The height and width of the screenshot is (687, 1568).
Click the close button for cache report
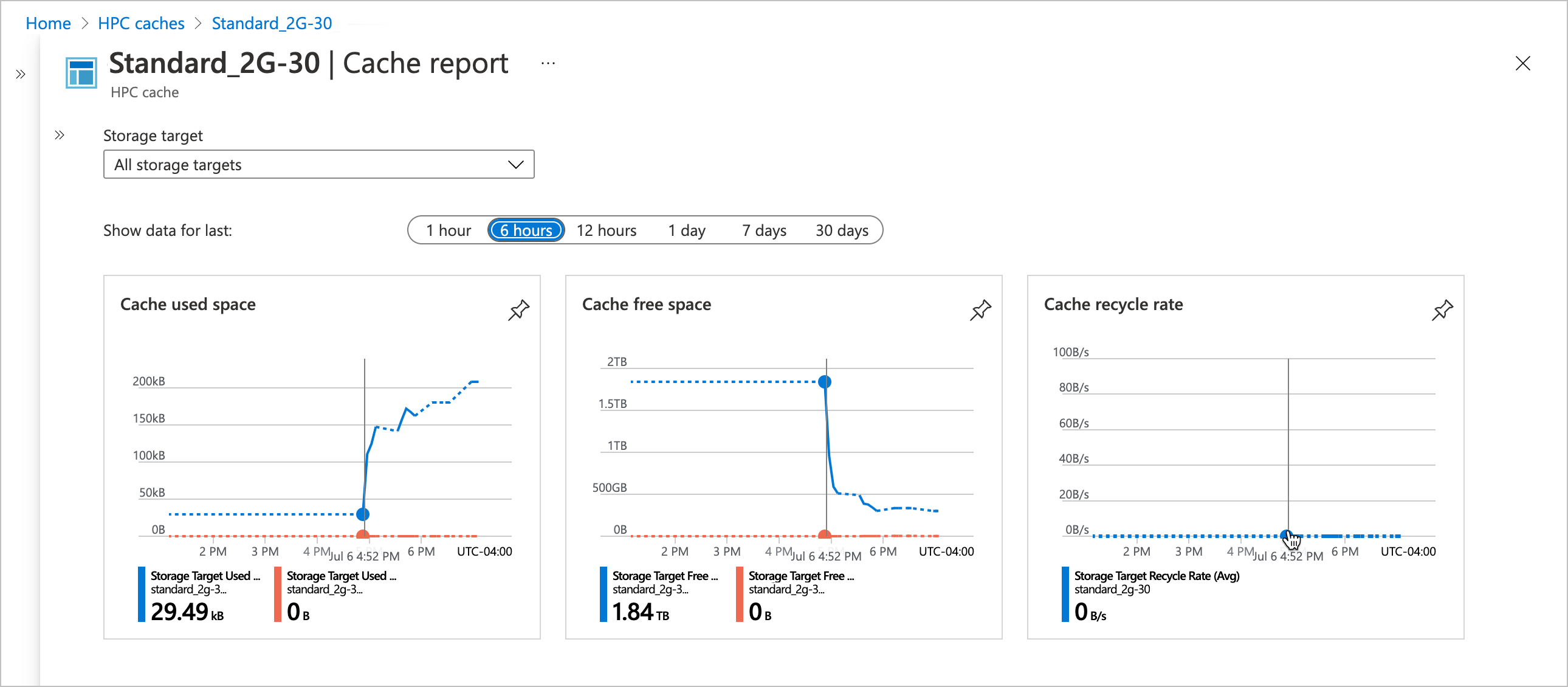coord(1523,63)
